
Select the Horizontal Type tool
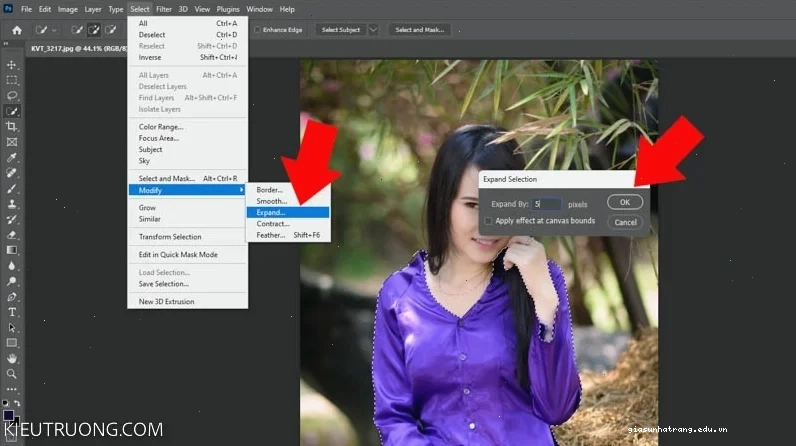pyautogui.click(x=12, y=312)
